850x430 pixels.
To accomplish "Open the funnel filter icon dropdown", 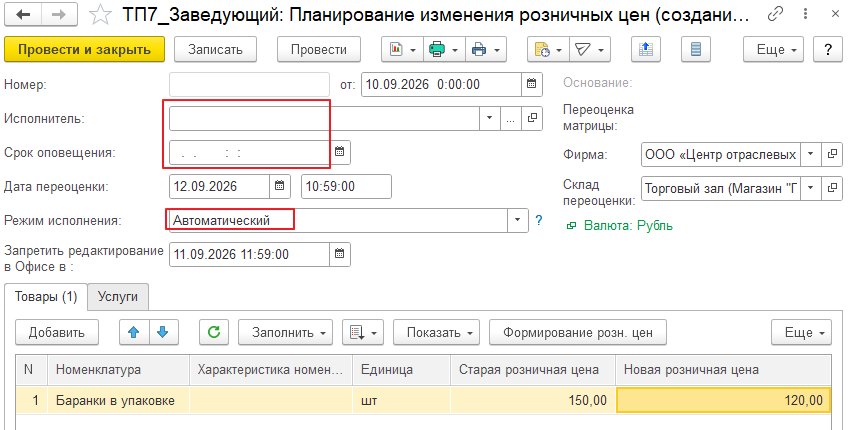I will (x=590, y=49).
